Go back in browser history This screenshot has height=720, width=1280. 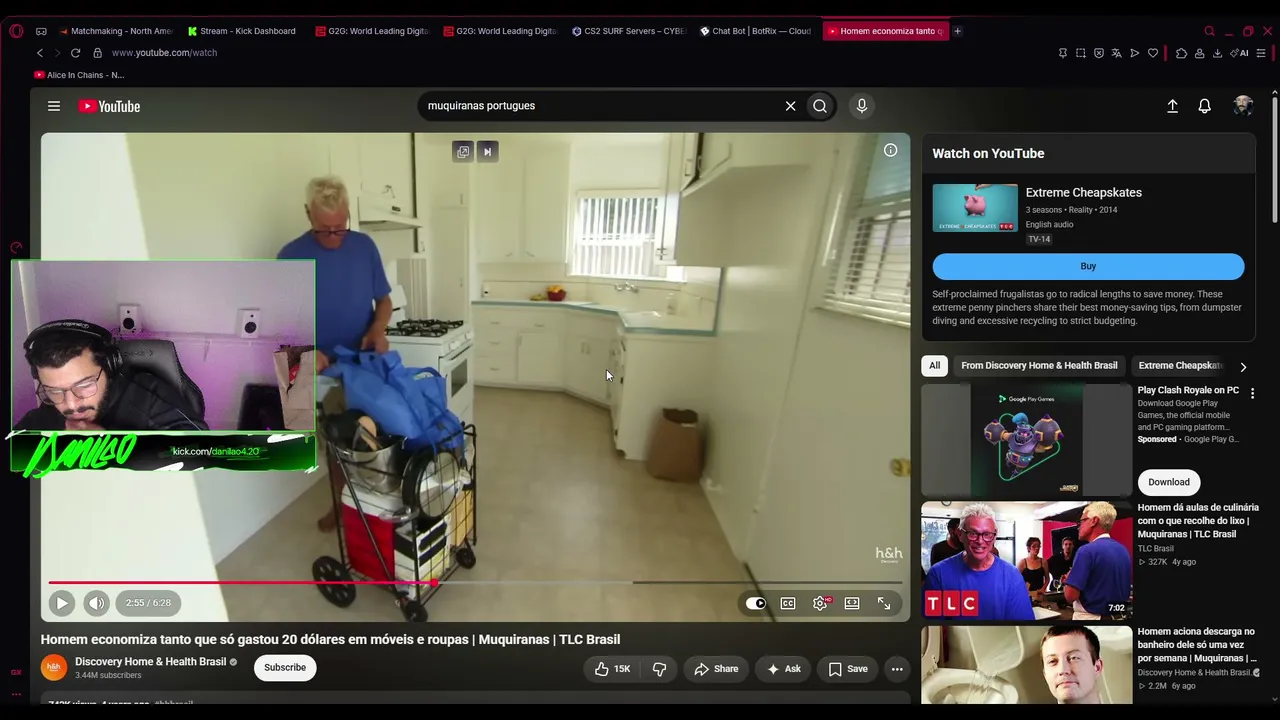[40, 53]
